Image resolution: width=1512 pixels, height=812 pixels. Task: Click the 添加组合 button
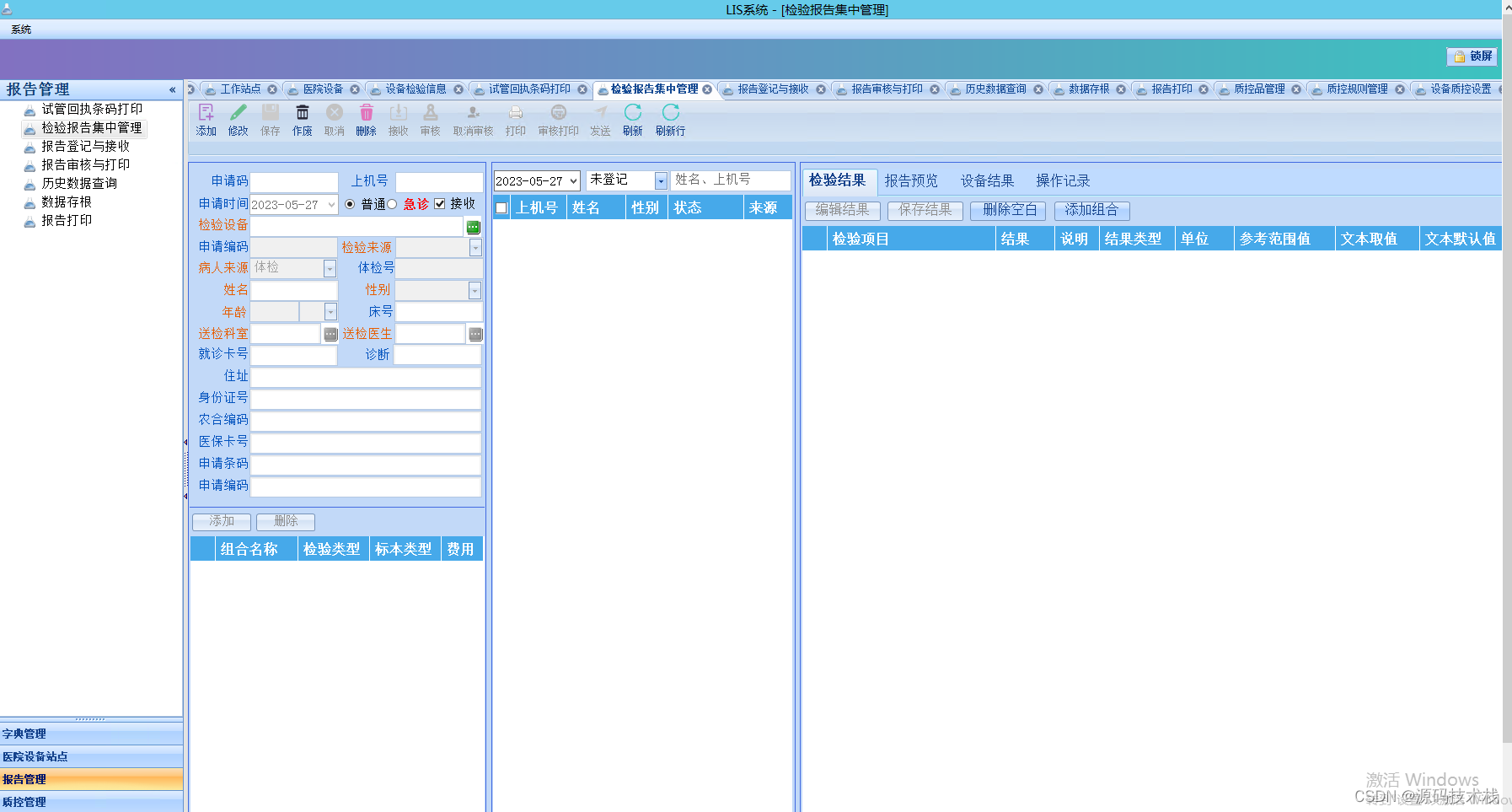(1091, 210)
